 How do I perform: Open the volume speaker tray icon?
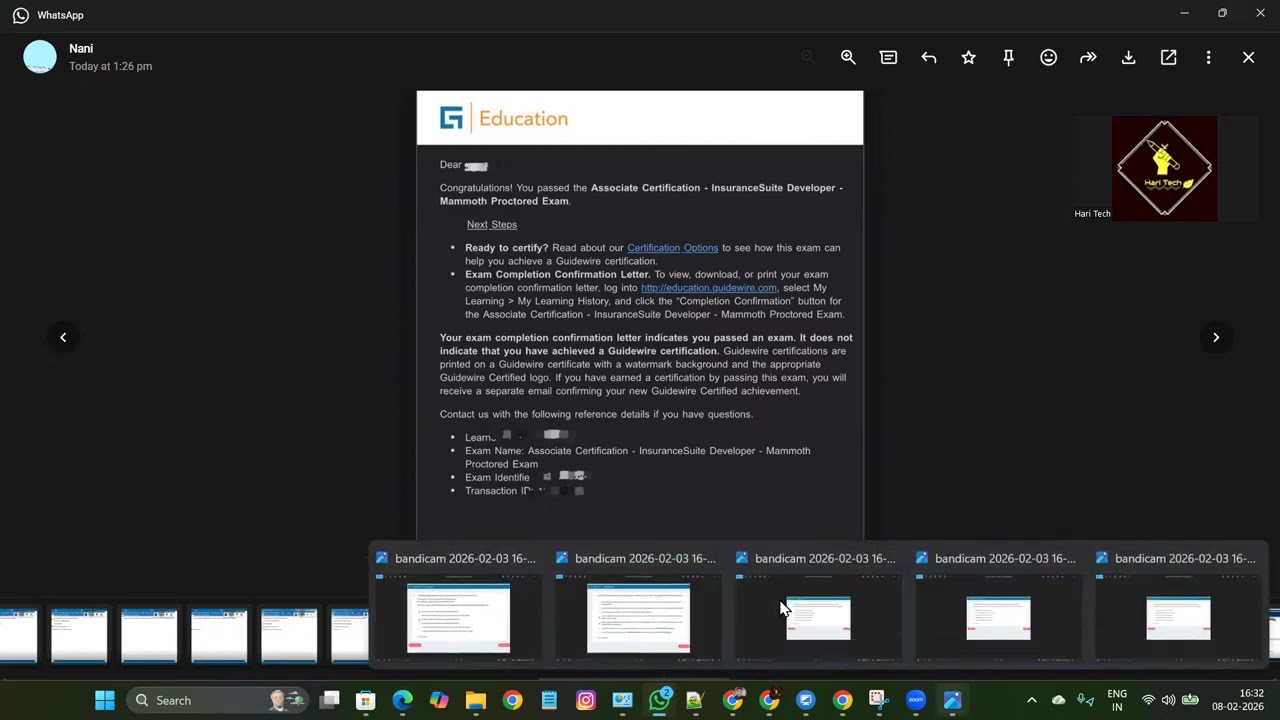1168,700
